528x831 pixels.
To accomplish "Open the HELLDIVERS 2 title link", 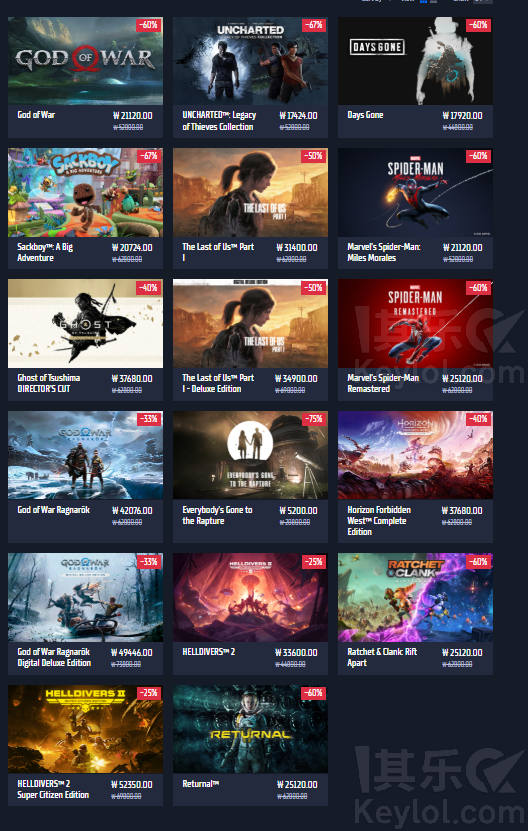I will tap(209, 652).
